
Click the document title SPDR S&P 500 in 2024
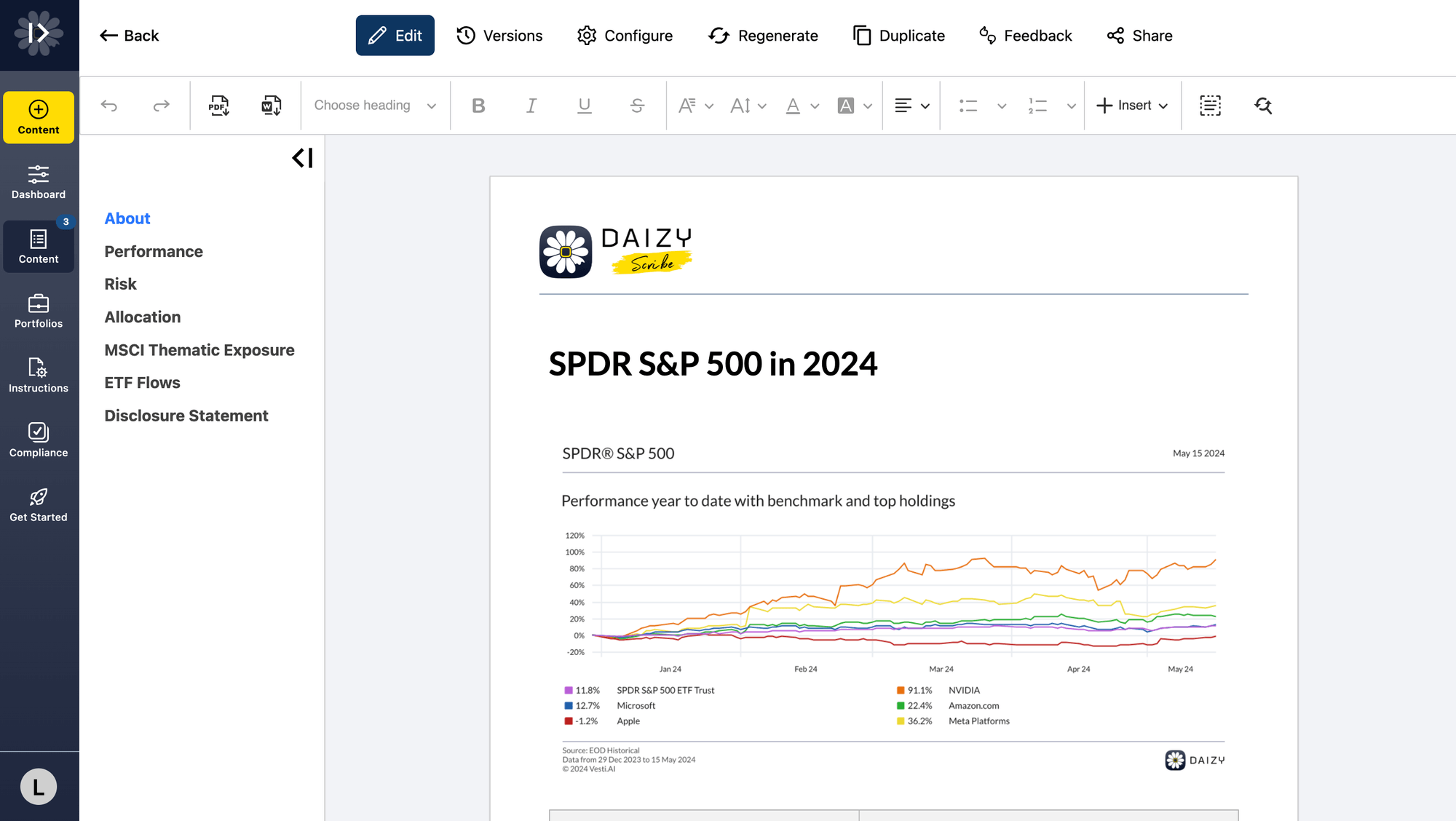713,364
